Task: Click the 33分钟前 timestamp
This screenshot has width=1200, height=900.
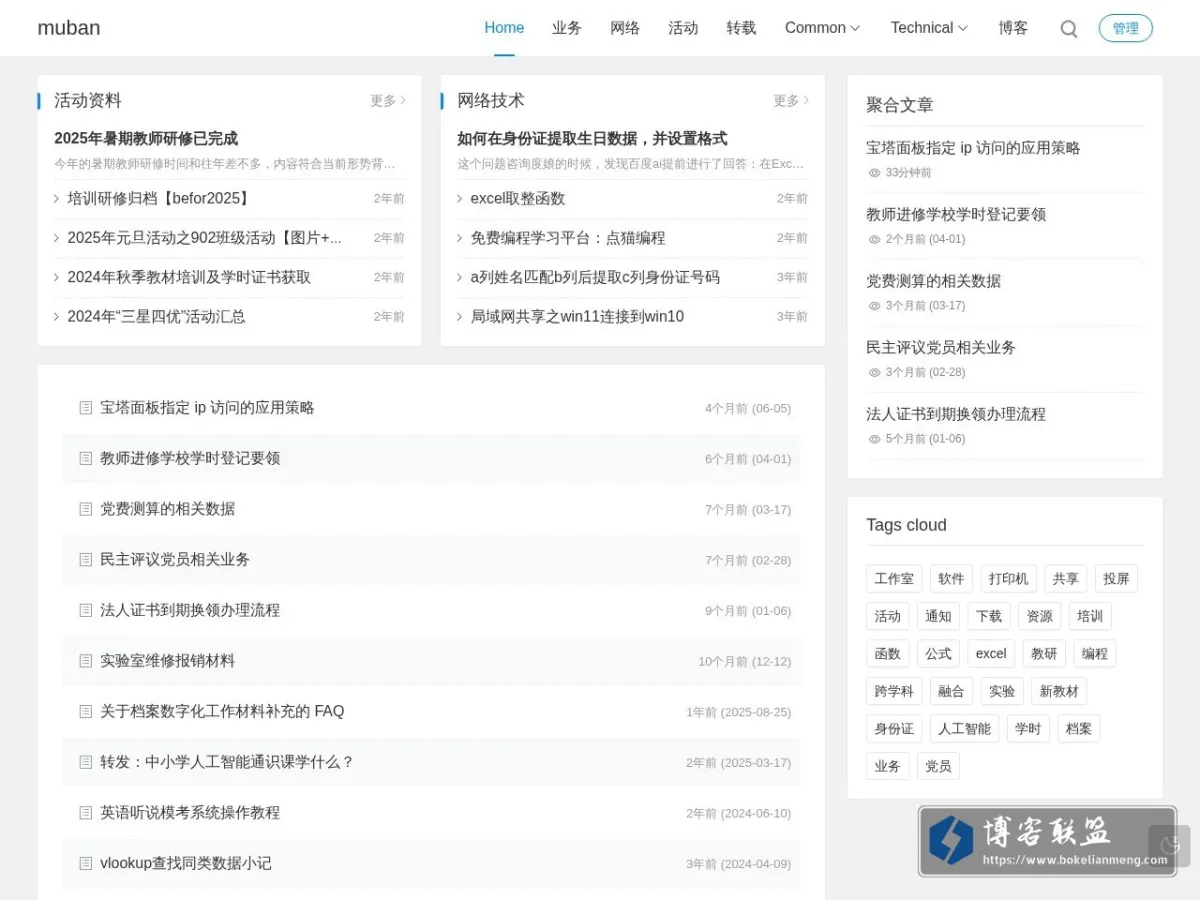Action: click(908, 173)
